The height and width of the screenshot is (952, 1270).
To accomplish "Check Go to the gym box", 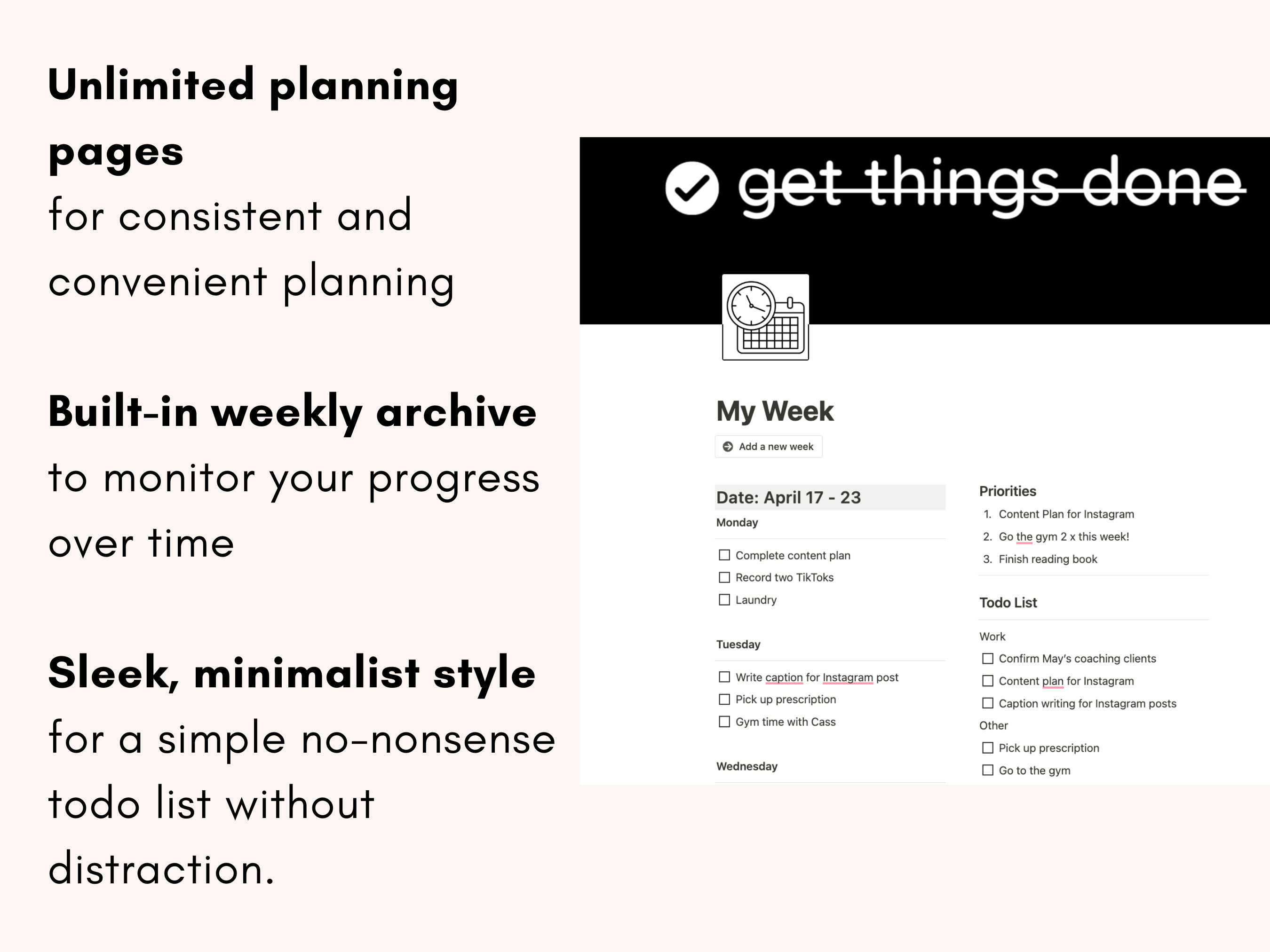I will click(987, 770).
